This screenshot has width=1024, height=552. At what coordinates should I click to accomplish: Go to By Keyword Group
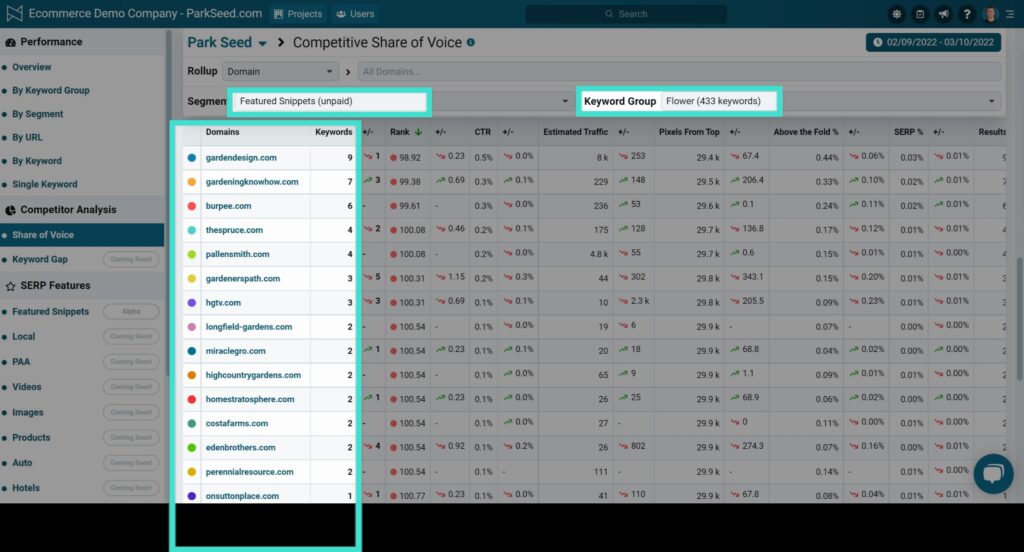[51, 91]
